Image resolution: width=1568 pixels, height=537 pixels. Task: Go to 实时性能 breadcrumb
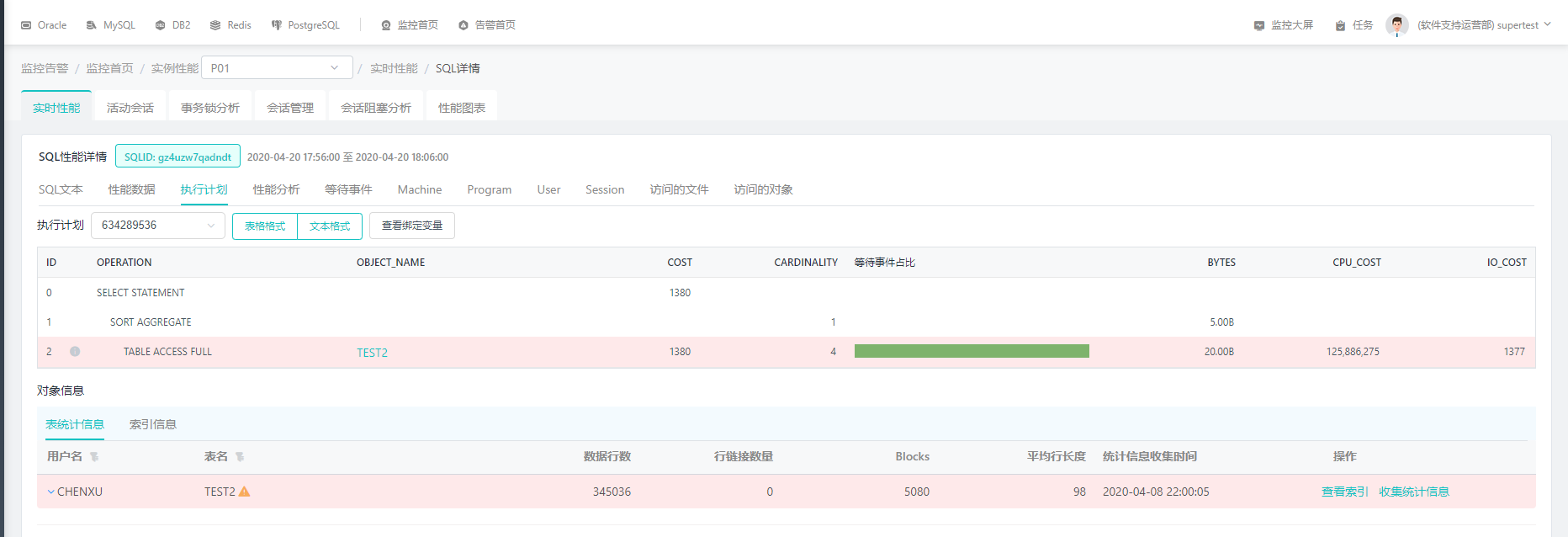(394, 68)
